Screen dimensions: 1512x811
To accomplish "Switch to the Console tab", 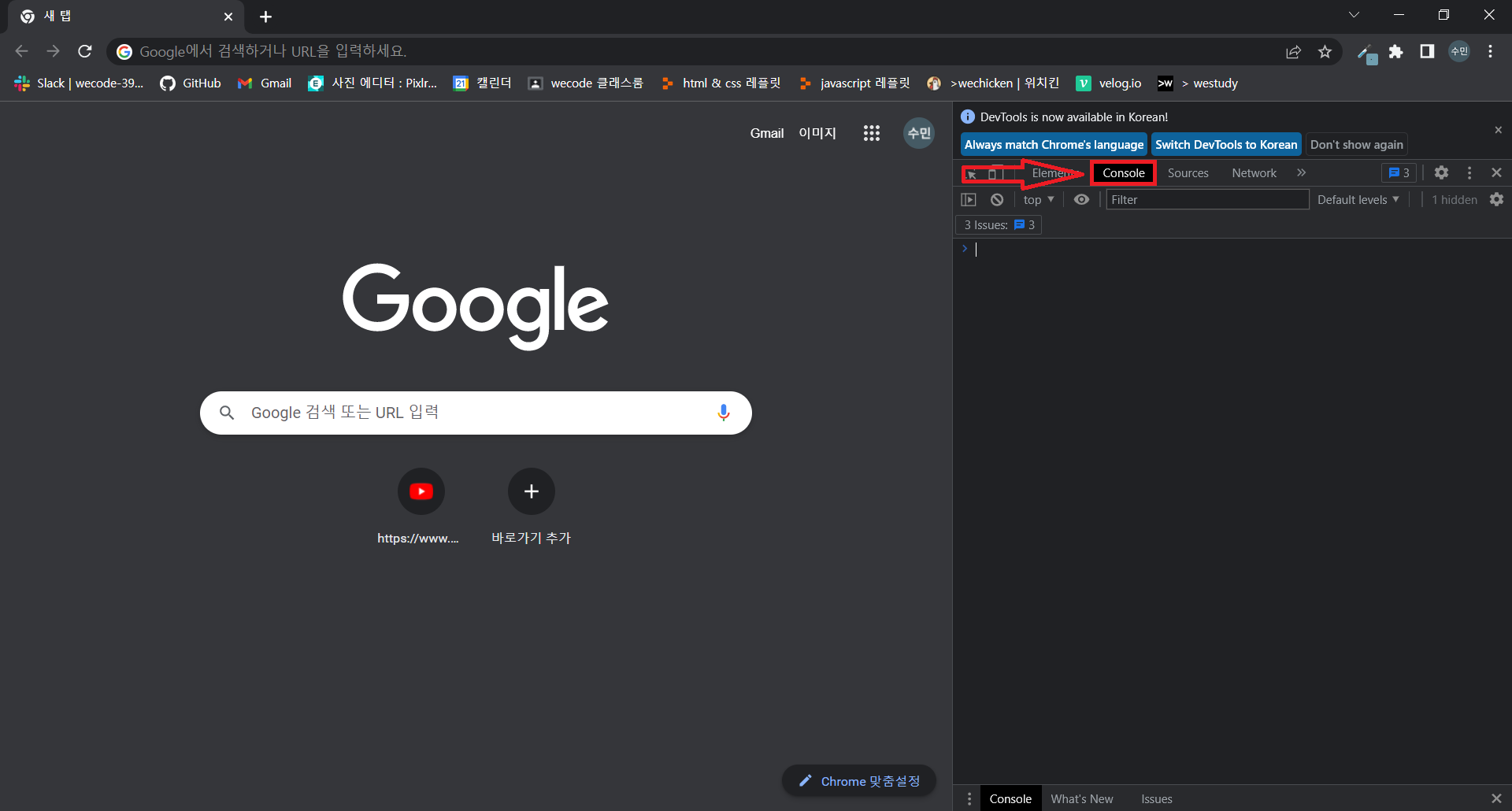I will pyautogui.click(x=1123, y=173).
